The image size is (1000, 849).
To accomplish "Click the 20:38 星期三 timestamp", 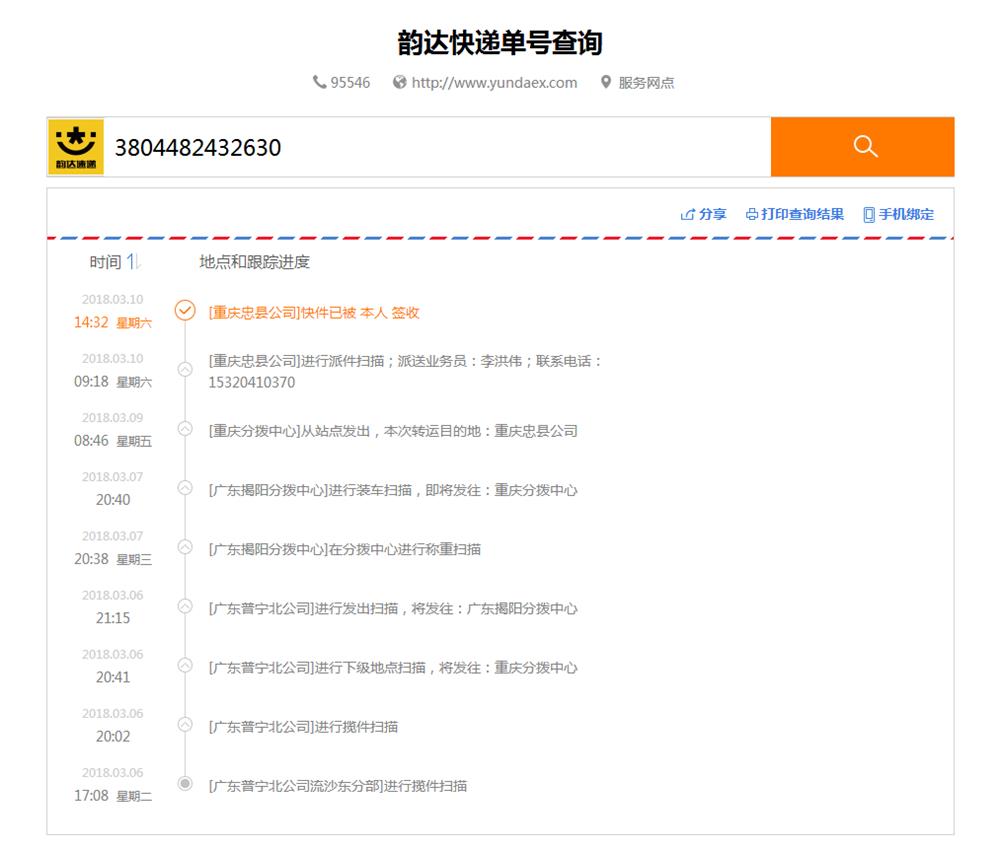I will [113, 559].
